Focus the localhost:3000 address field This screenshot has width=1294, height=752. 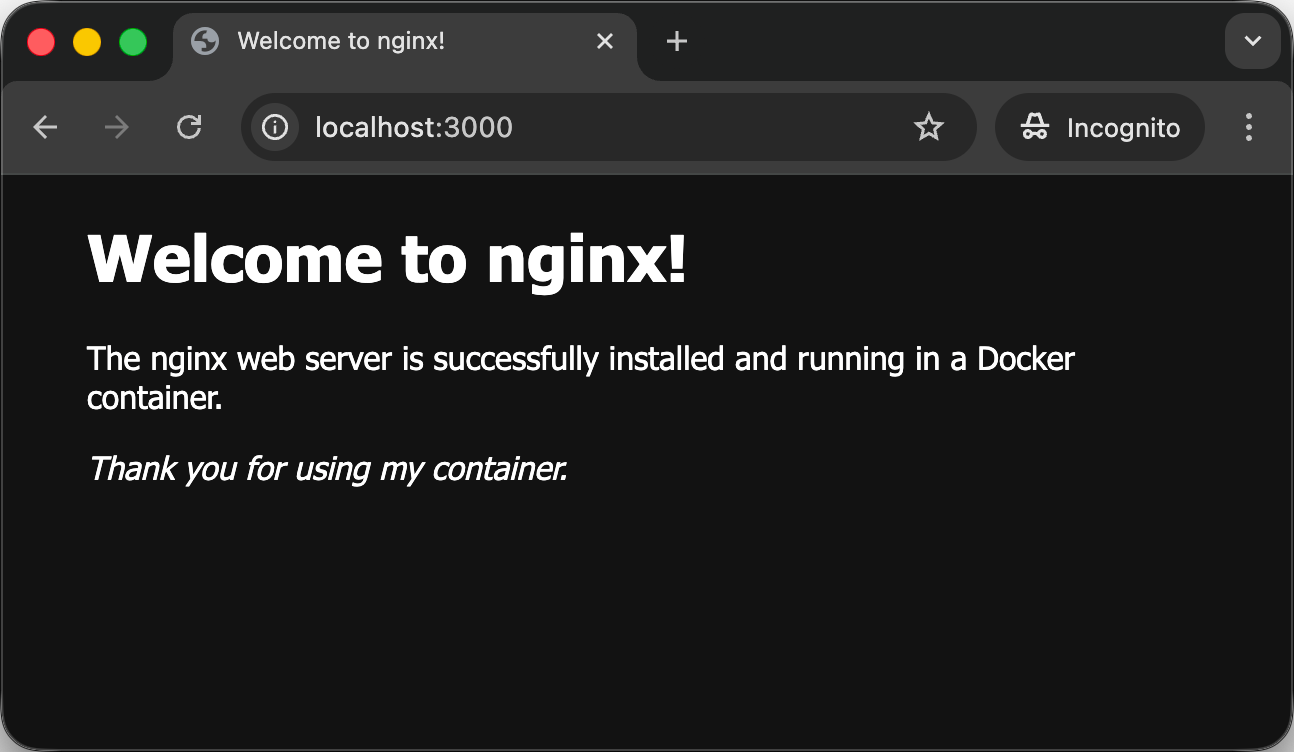608,127
